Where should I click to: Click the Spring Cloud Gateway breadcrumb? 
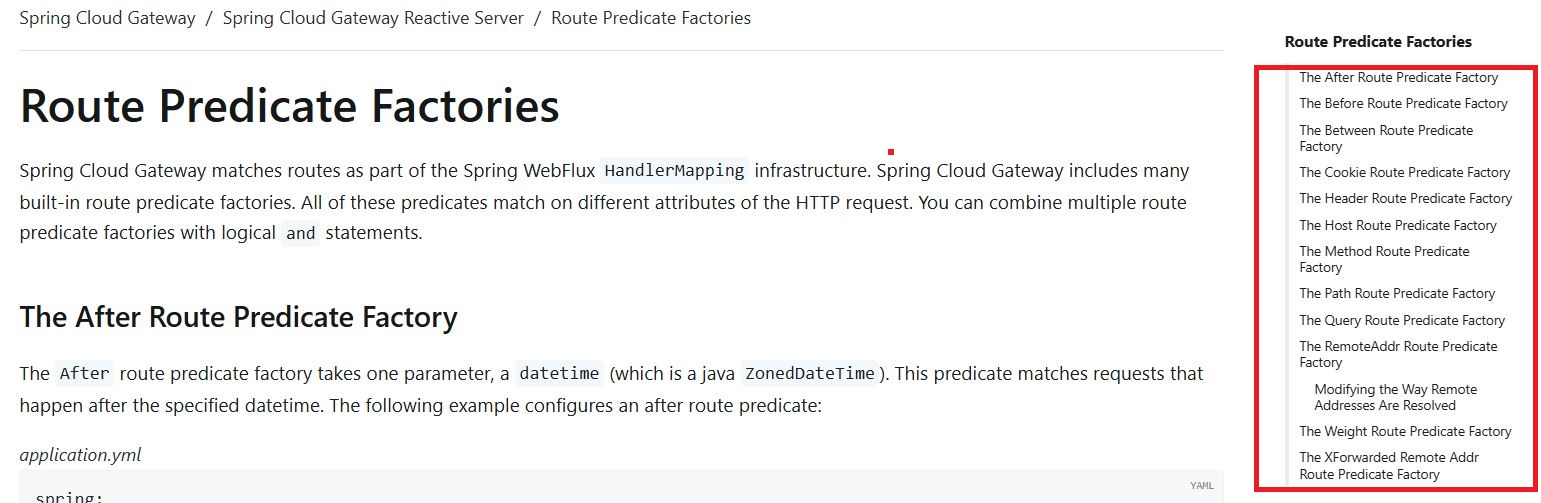(107, 18)
